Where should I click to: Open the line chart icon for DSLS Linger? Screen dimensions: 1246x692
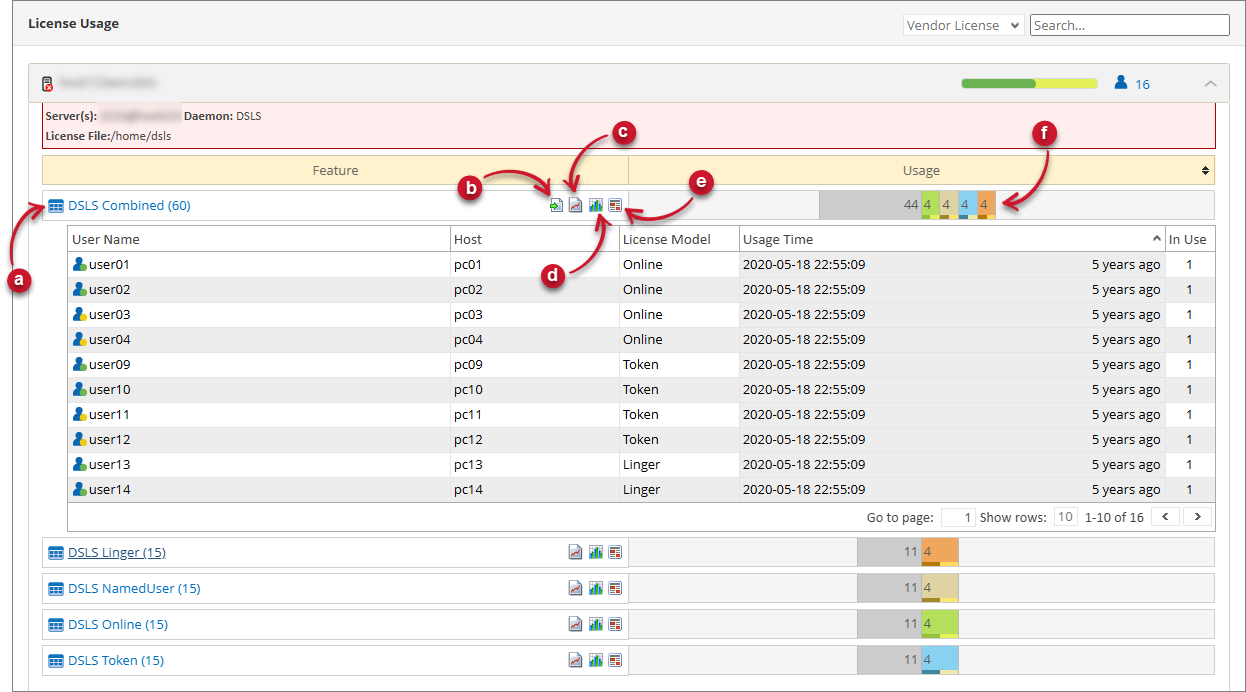[x=576, y=552]
